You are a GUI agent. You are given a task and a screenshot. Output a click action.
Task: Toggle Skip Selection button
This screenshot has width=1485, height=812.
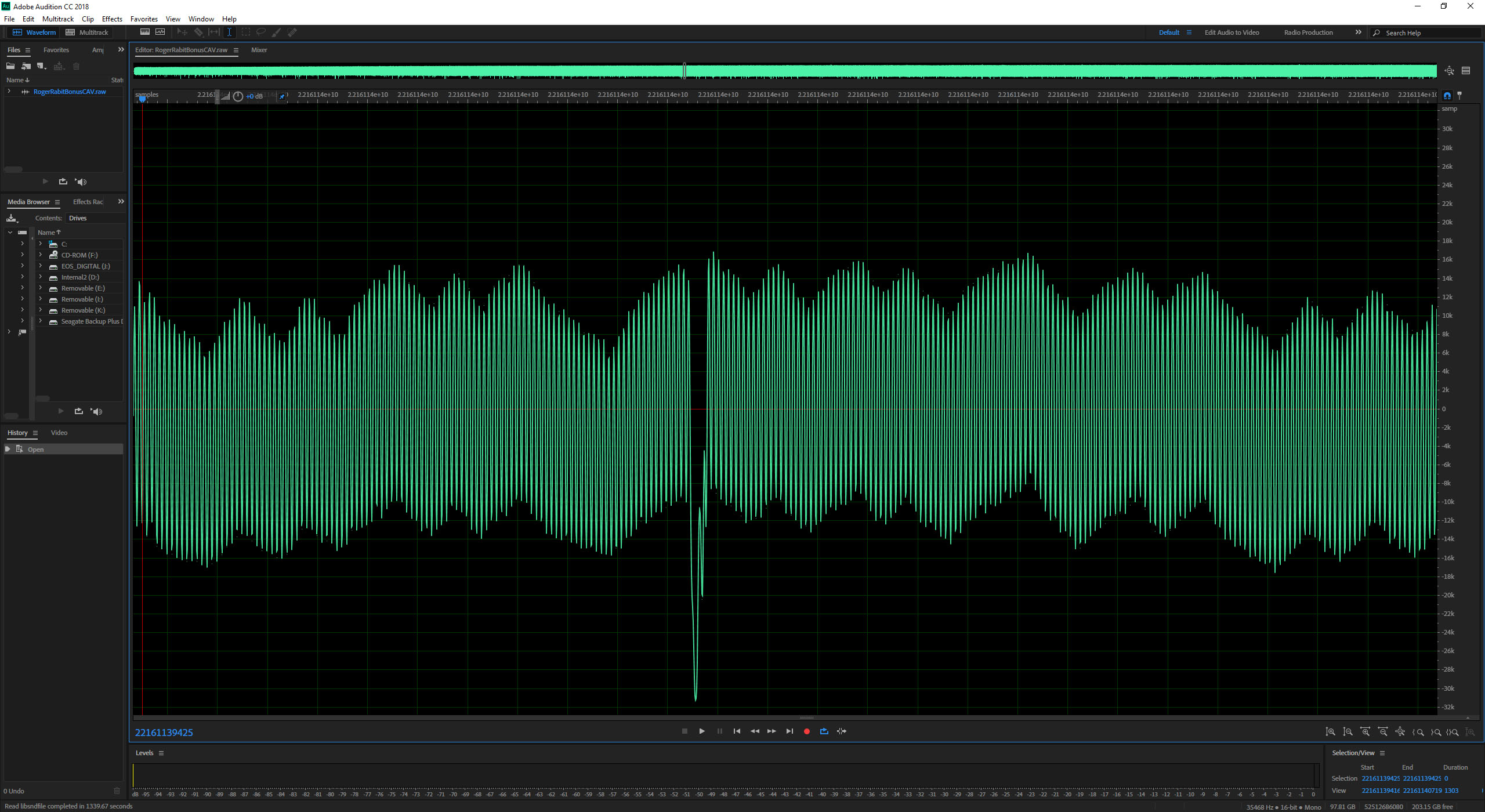pos(841,731)
